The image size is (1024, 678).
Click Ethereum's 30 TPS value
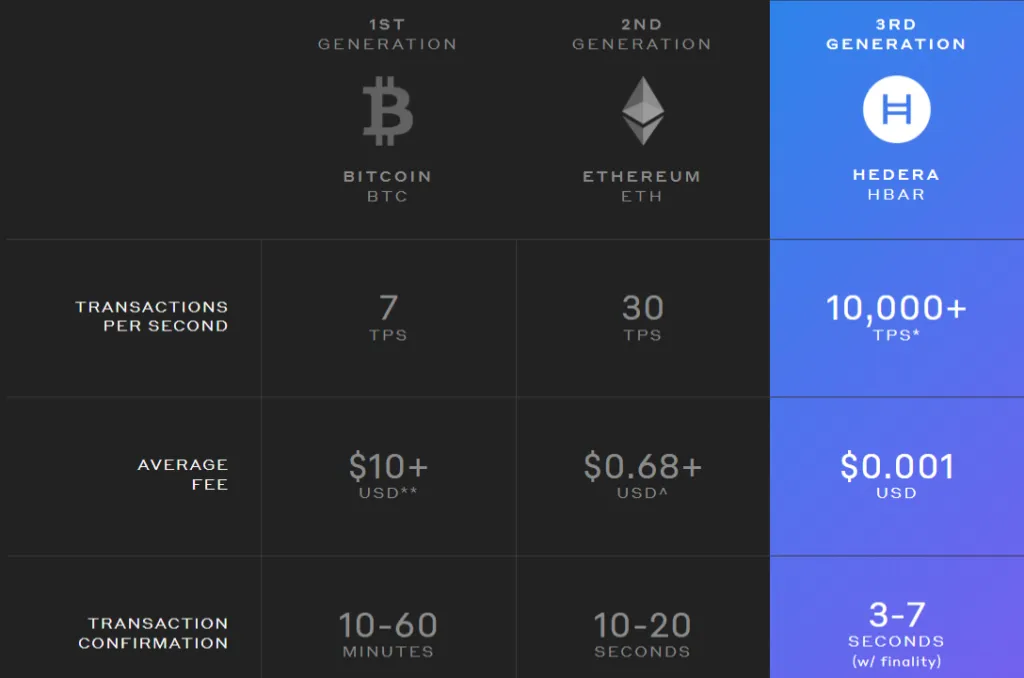[x=642, y=316]
